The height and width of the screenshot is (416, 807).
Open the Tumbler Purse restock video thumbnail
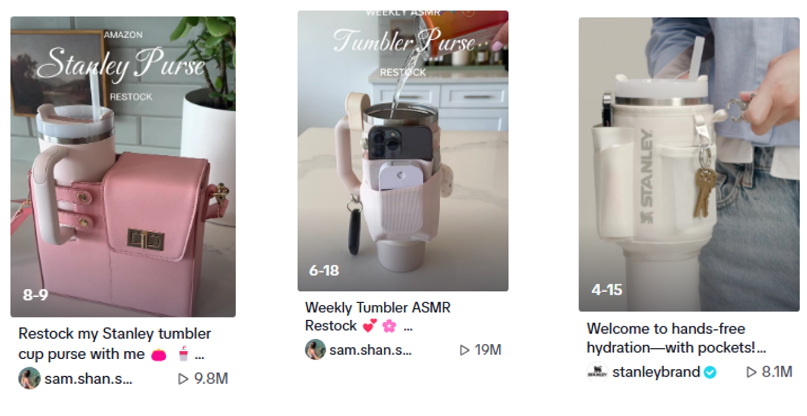403,150
